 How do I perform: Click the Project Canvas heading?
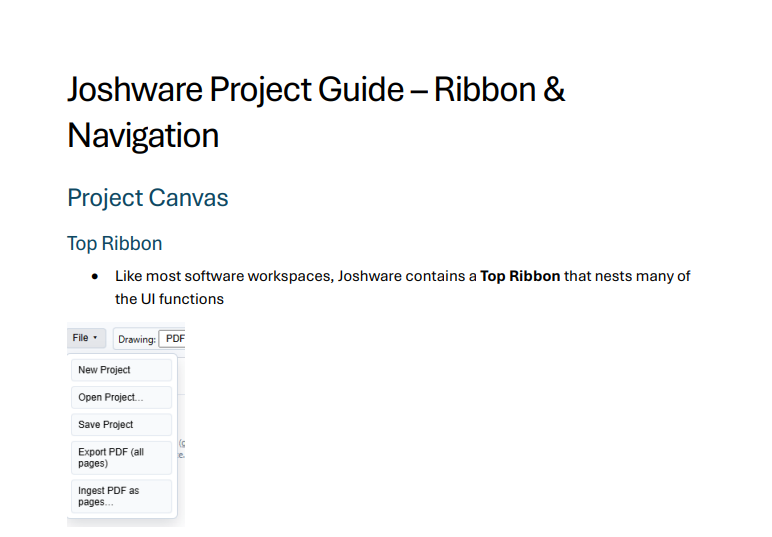point(148,198)
